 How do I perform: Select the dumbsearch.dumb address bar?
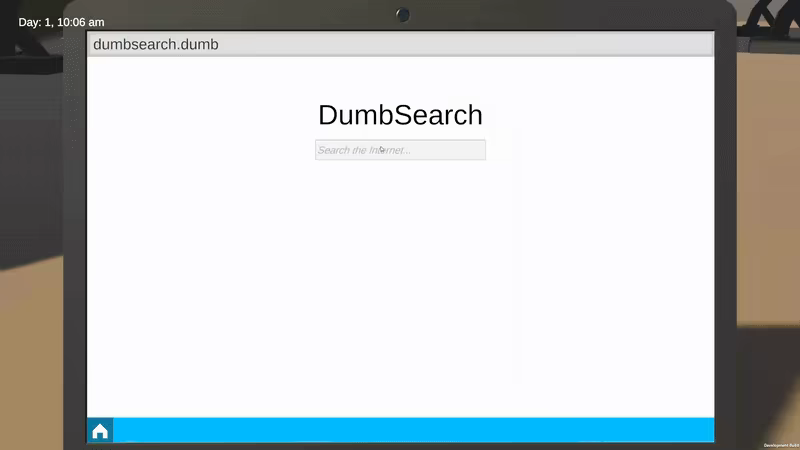point(400,44)
